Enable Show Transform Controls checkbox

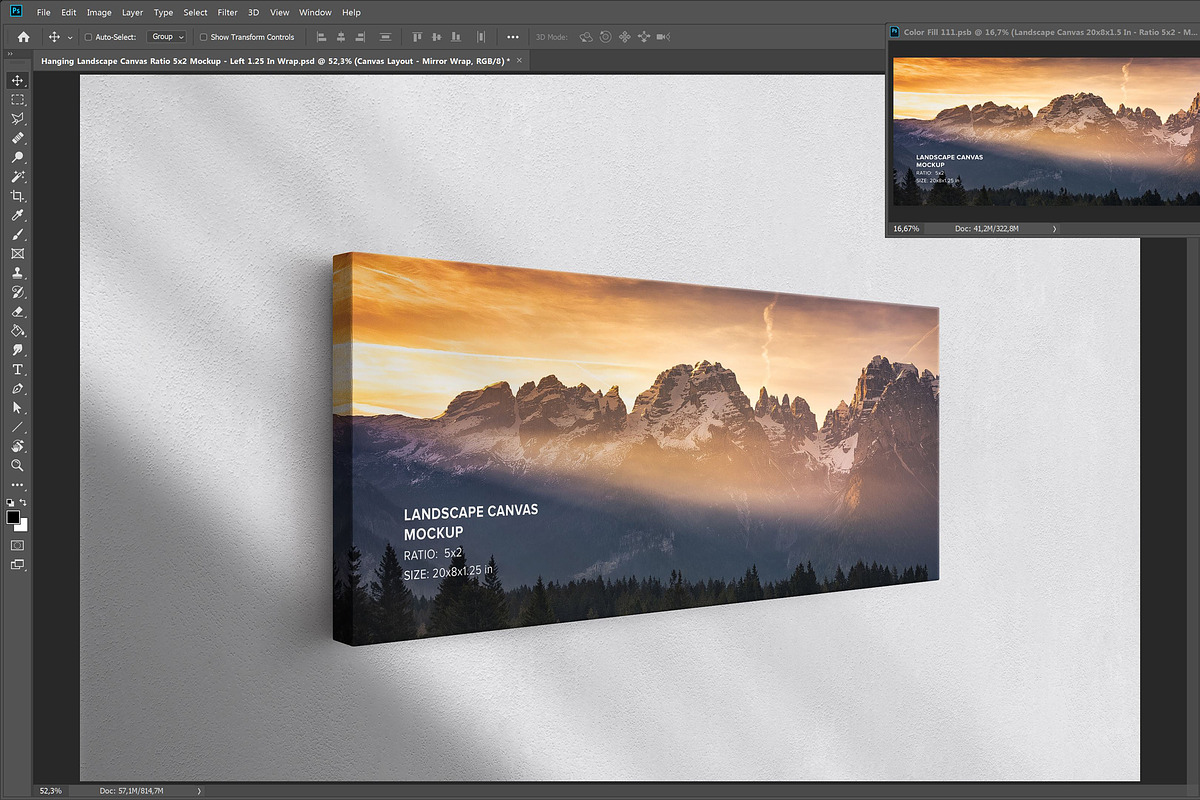click(x=203, y=37)
